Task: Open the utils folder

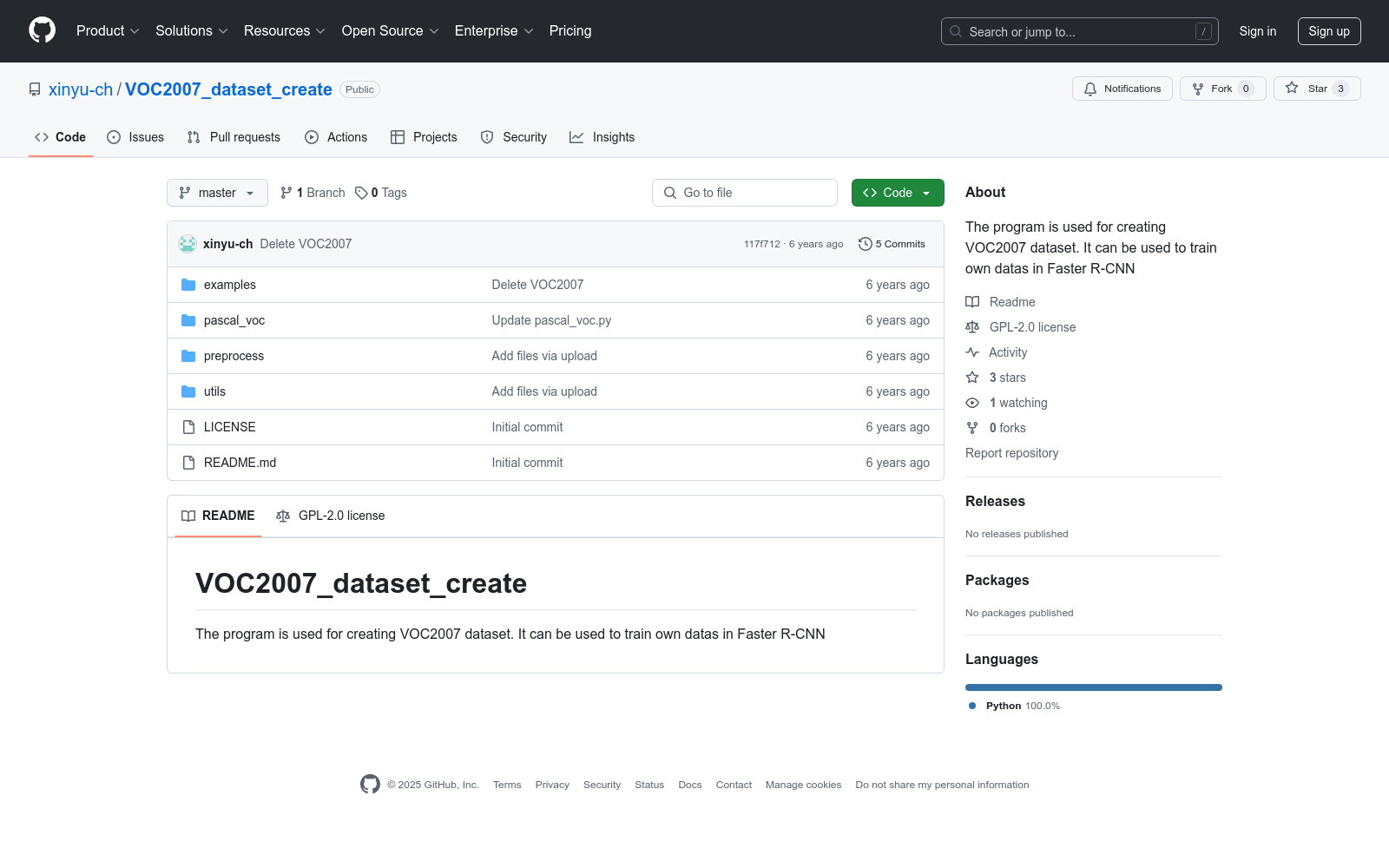Action: [214, 391]
